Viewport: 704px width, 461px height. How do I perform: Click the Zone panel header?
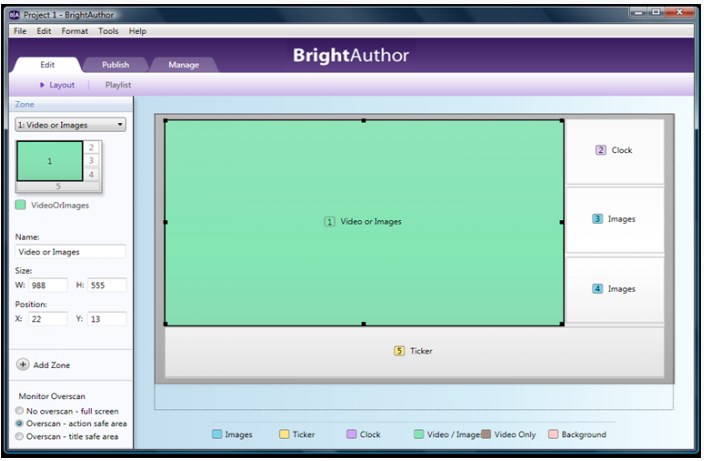coord(70,104)
